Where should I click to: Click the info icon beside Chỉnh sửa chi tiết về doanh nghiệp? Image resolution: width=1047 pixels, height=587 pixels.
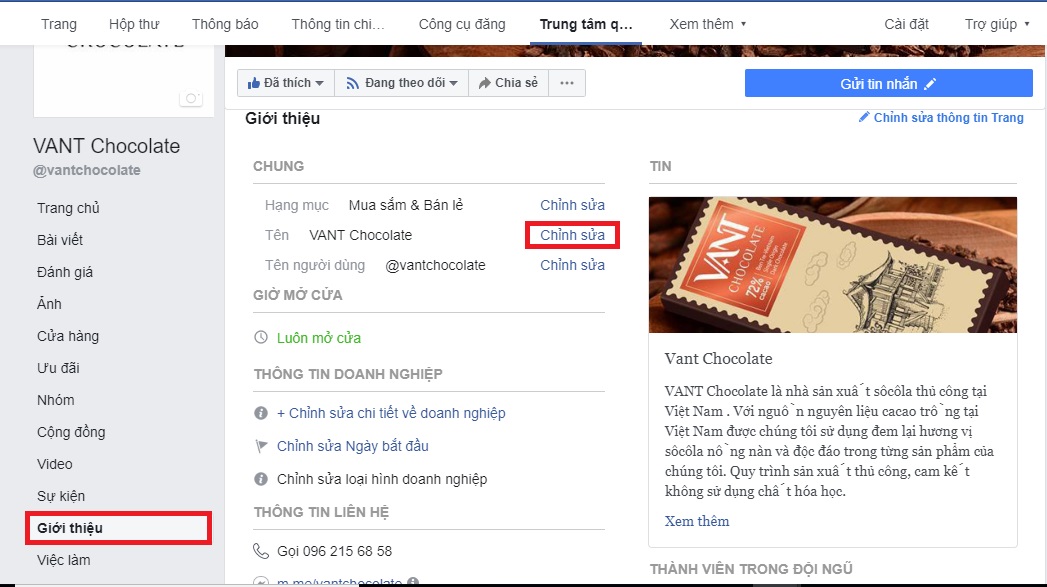pyautogui.click(x=261, y=413)
